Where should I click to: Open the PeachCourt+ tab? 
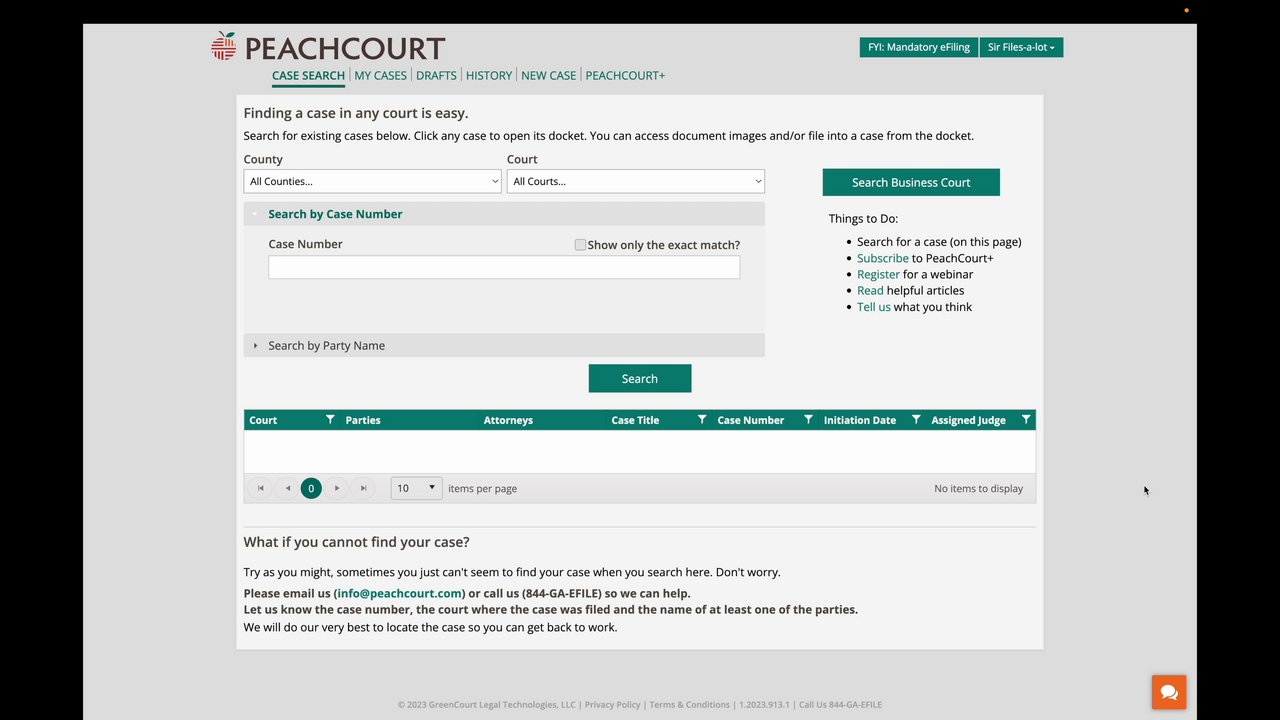pos(625,75)
